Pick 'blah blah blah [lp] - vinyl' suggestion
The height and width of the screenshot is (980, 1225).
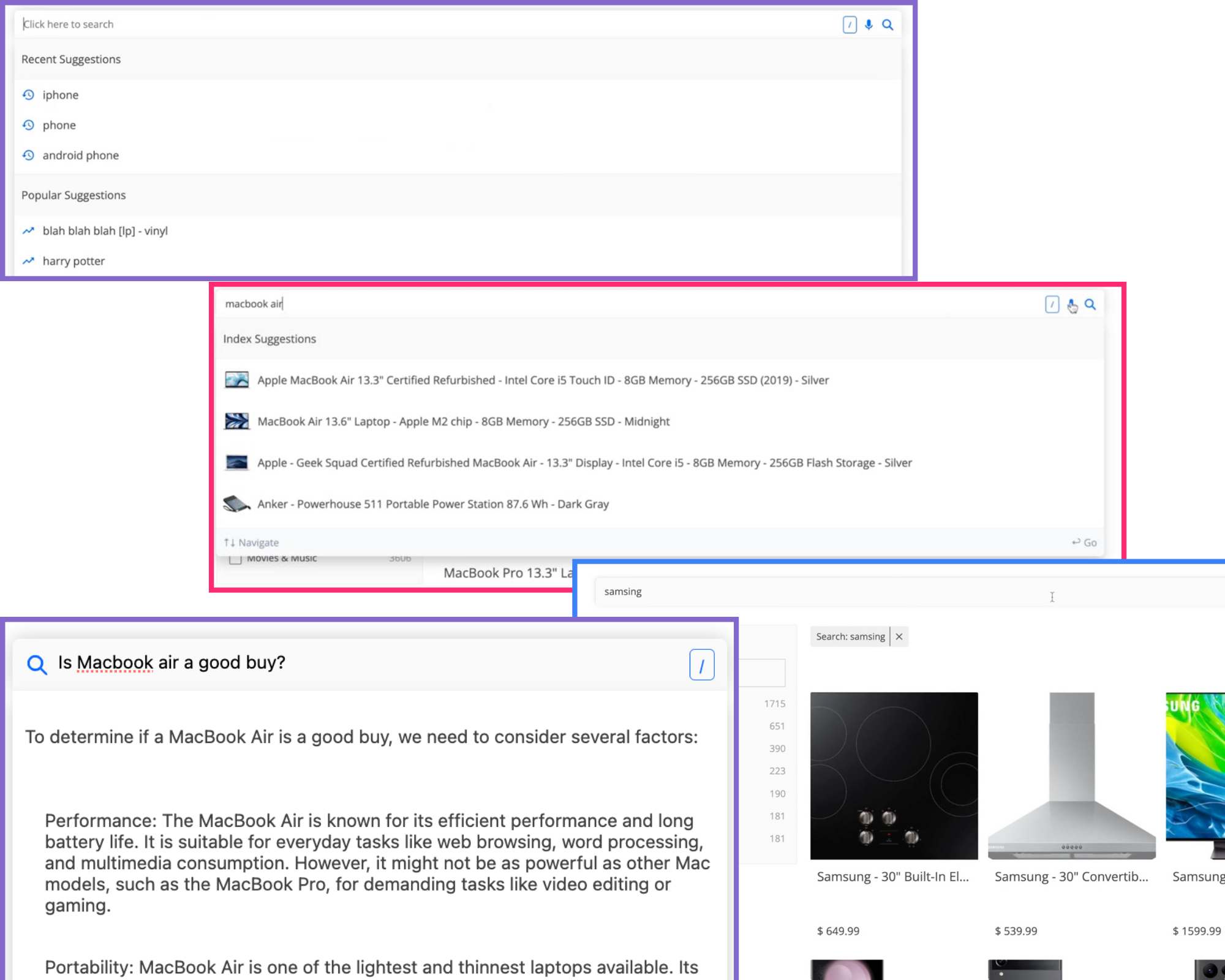(x=105, y=231)
